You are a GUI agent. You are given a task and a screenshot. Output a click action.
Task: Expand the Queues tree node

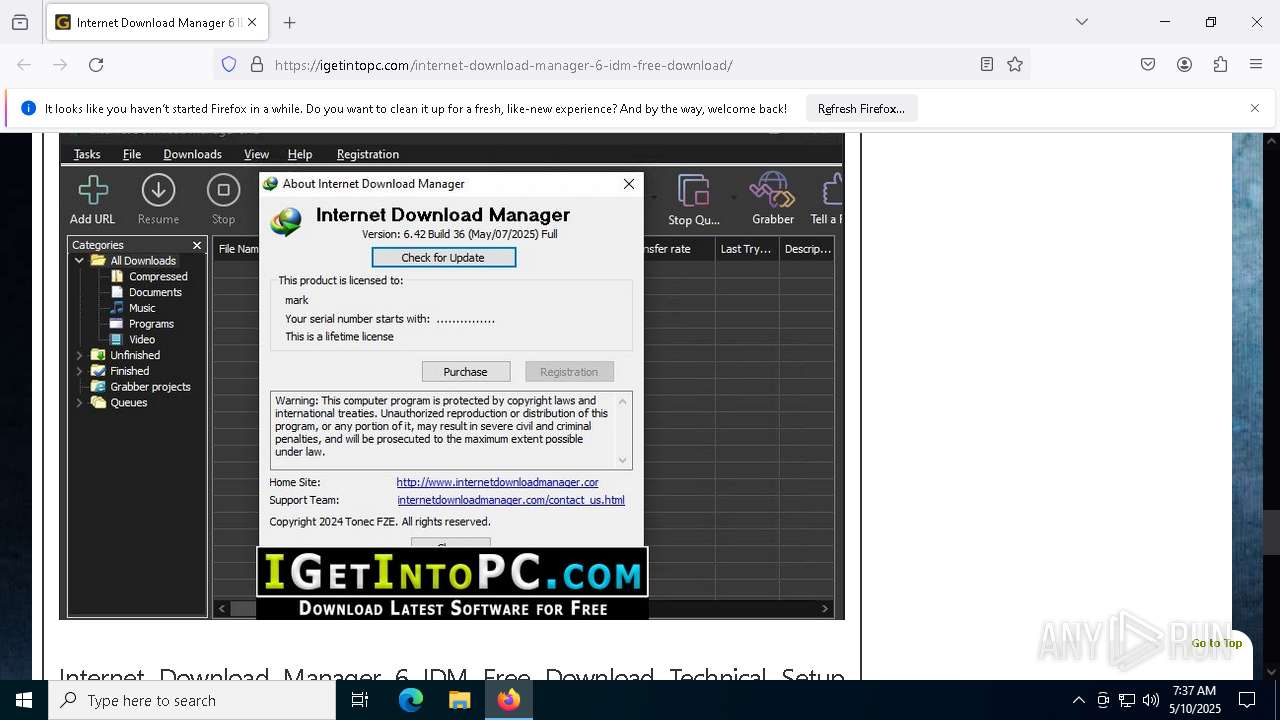coord(79,403)
